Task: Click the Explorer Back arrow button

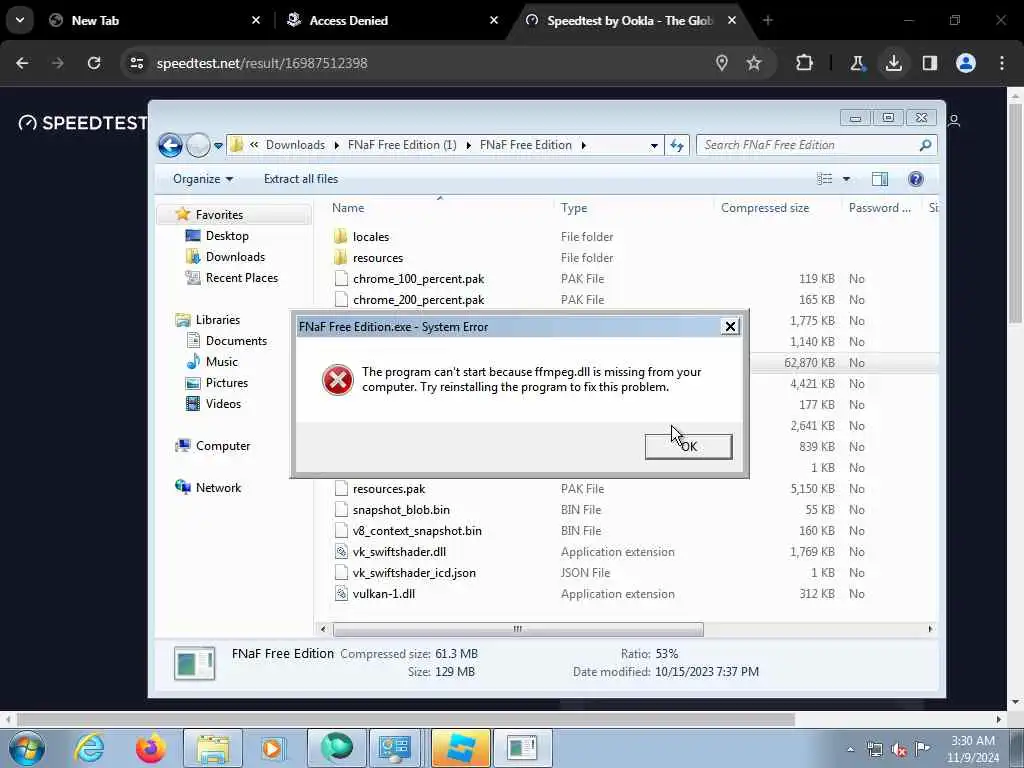Action: [170, 145]
